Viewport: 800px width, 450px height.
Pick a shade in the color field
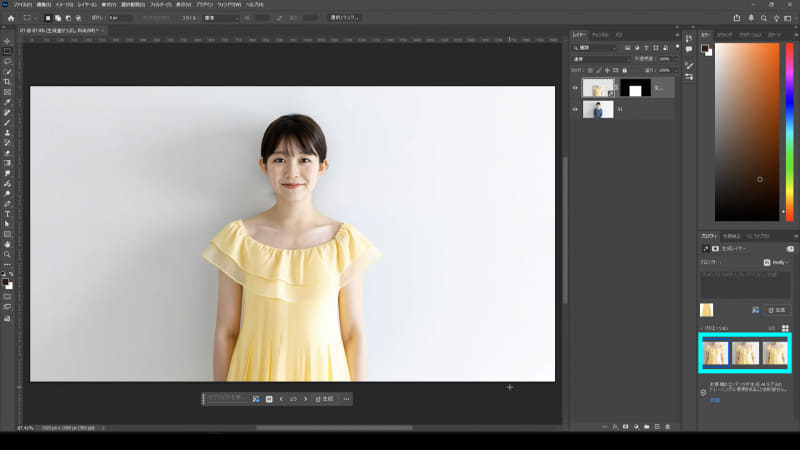coord(747,132)
